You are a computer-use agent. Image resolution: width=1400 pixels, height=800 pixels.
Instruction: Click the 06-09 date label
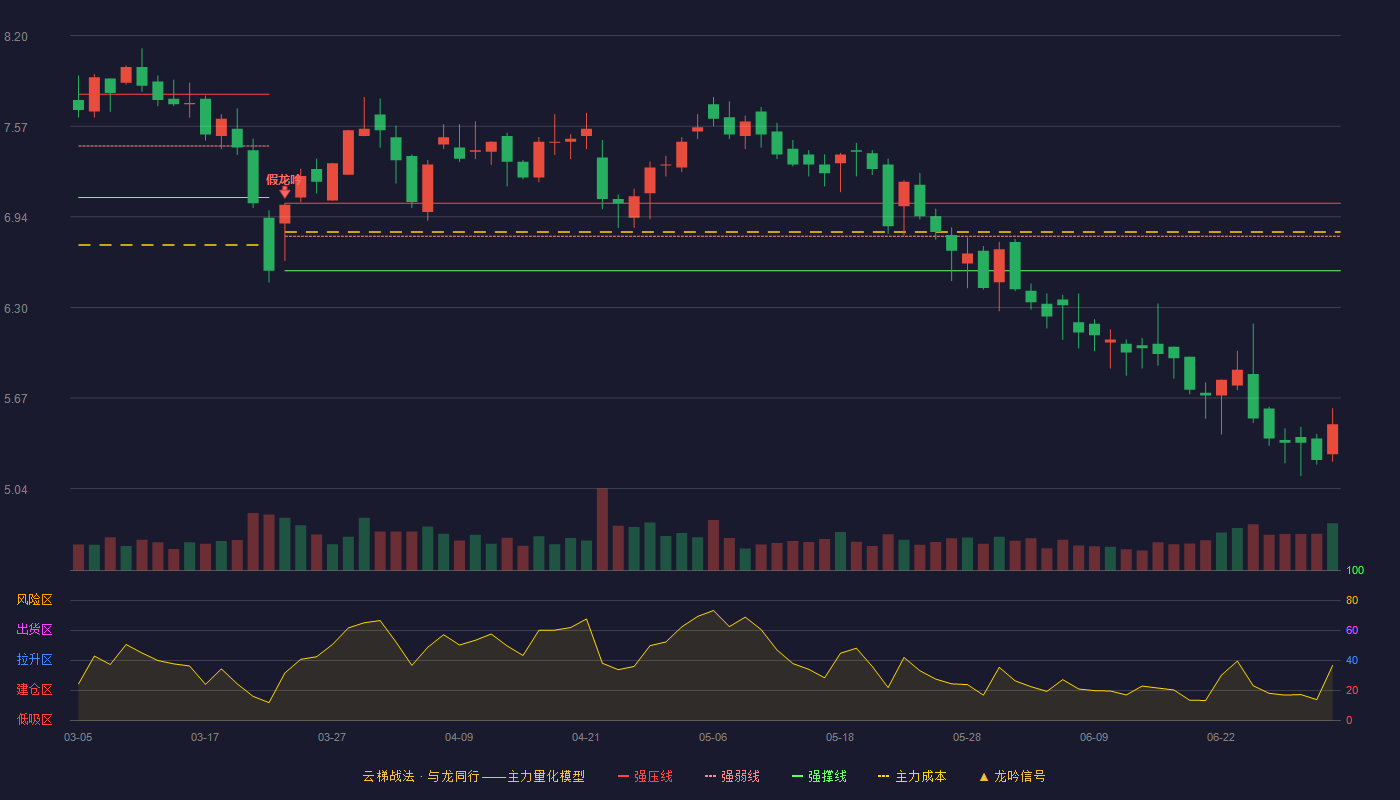[1094, 737]
